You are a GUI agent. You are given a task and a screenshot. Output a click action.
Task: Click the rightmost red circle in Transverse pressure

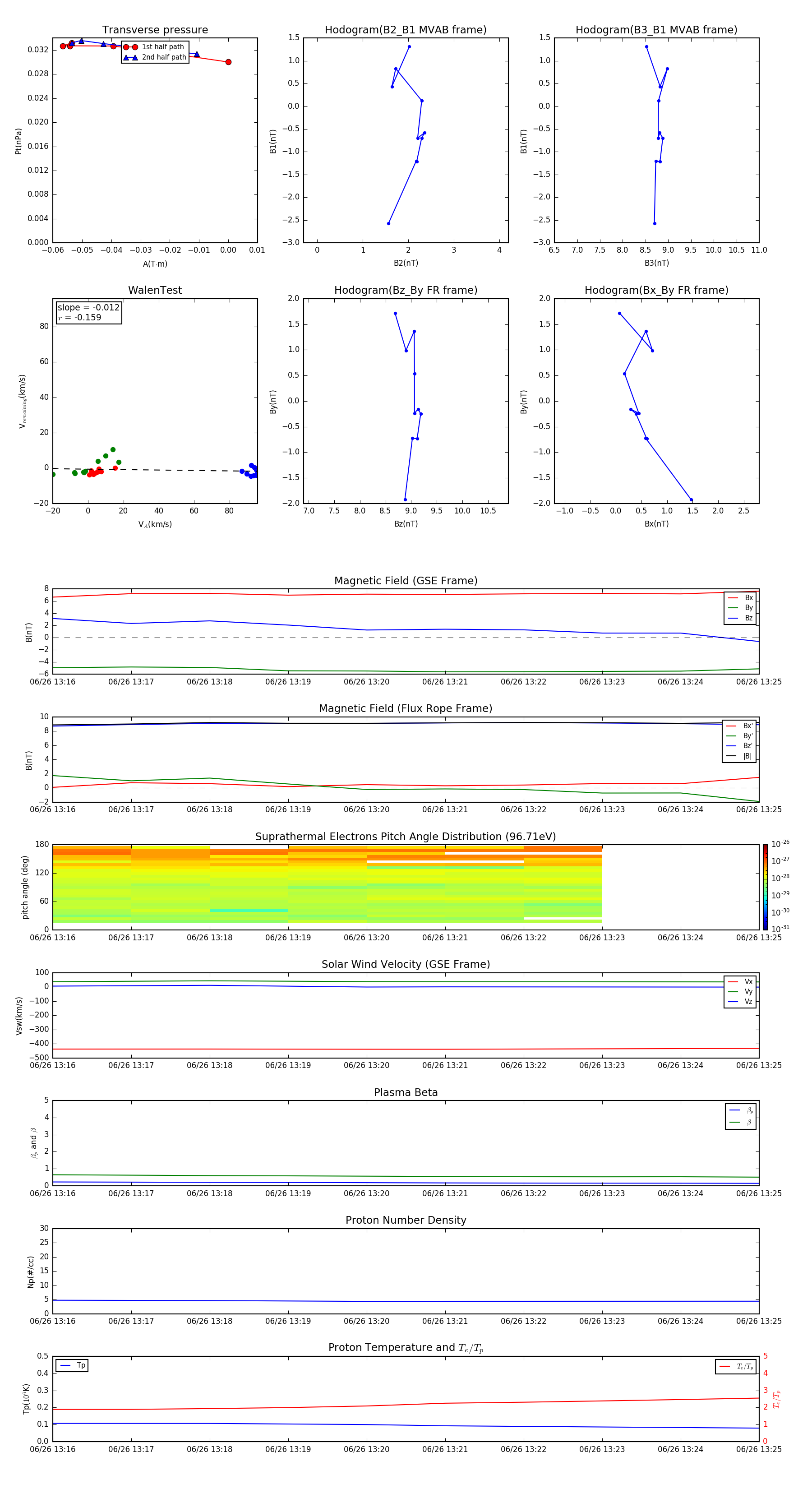click(x=228, y=62)
